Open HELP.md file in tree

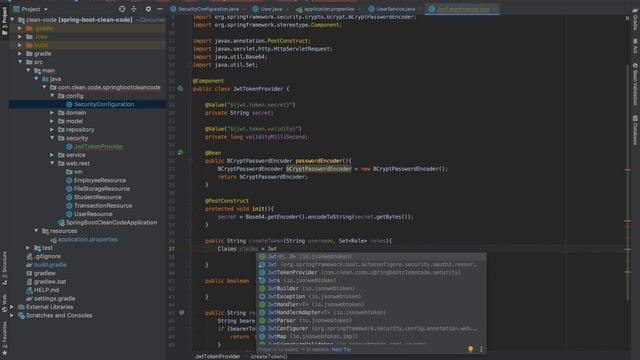pyautogui.click(x=46, y=290)
